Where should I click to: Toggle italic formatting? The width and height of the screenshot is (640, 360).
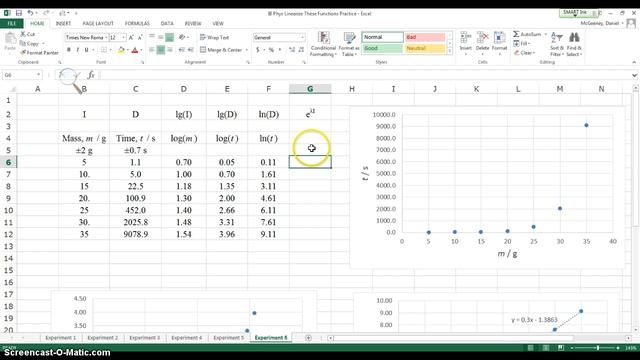click(78, 50)
